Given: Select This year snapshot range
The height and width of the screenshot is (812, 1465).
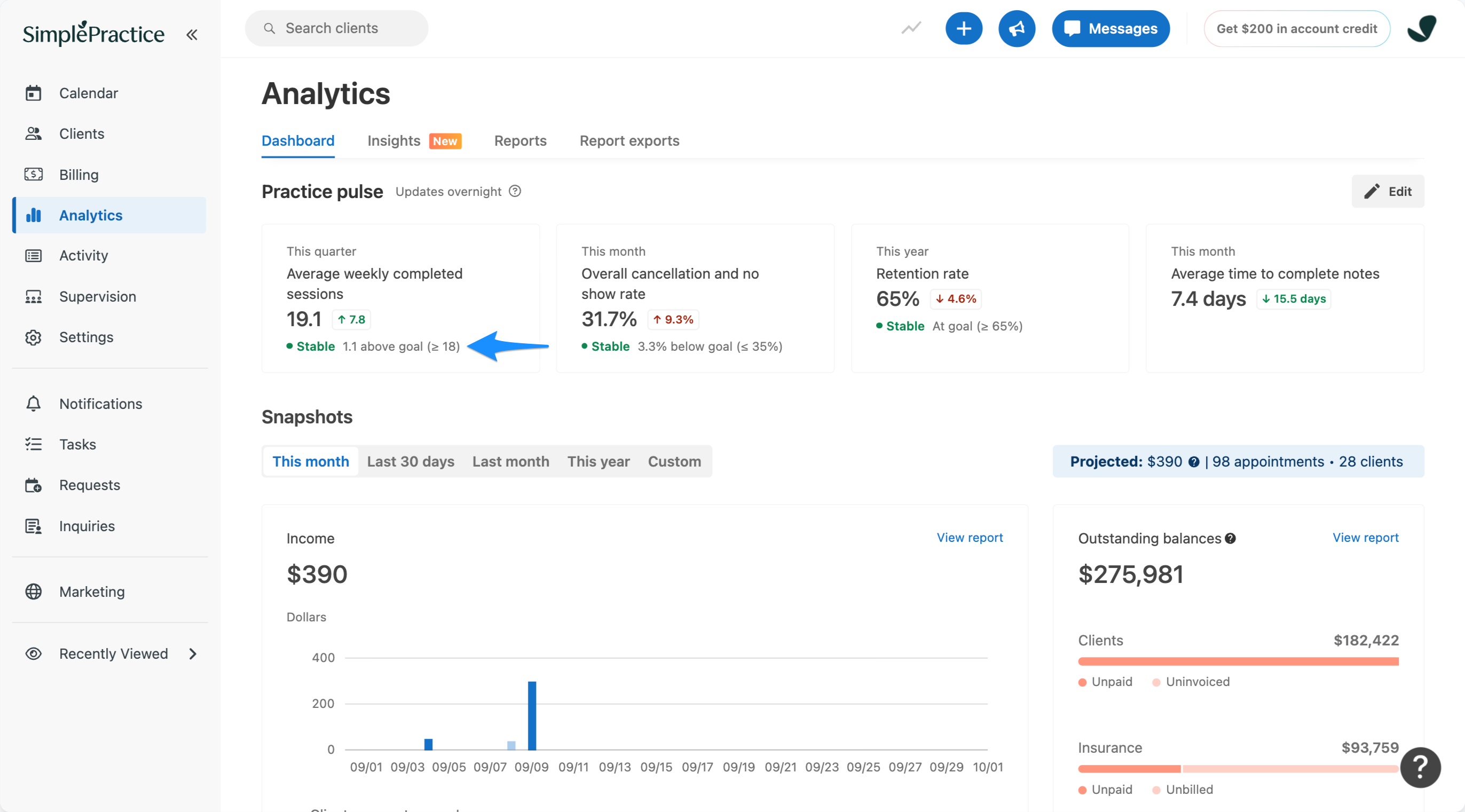Looking at the screenshot, I should point(598,461).
